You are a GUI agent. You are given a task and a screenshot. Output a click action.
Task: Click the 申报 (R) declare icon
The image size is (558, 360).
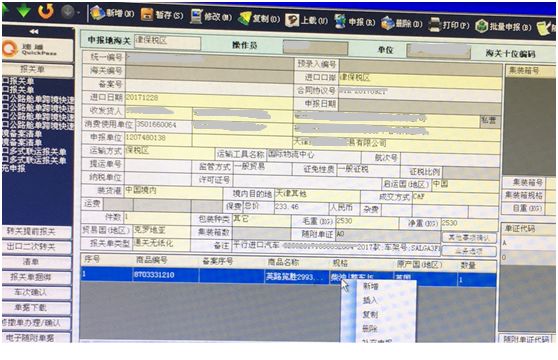coord(340,21)
